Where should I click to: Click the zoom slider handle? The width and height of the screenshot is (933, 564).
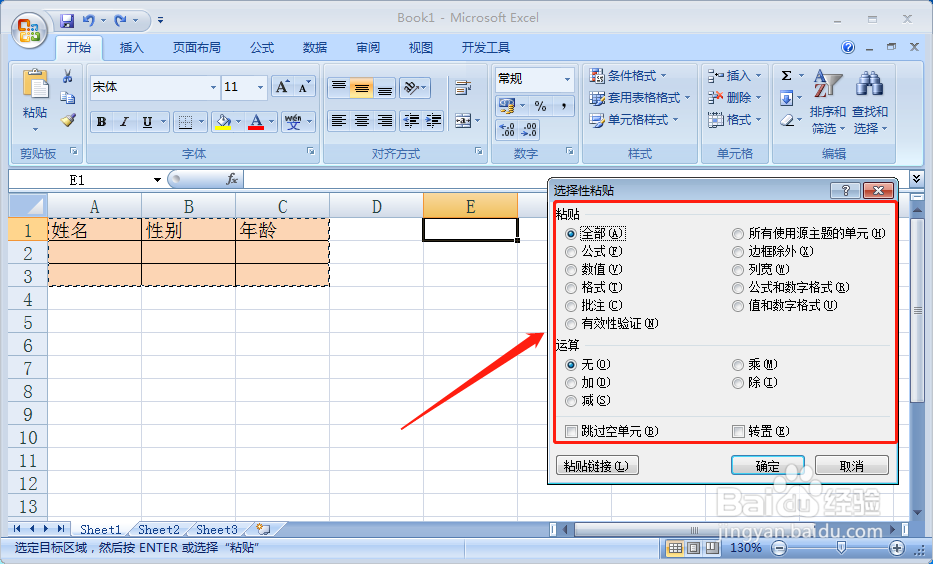point(841,547)
